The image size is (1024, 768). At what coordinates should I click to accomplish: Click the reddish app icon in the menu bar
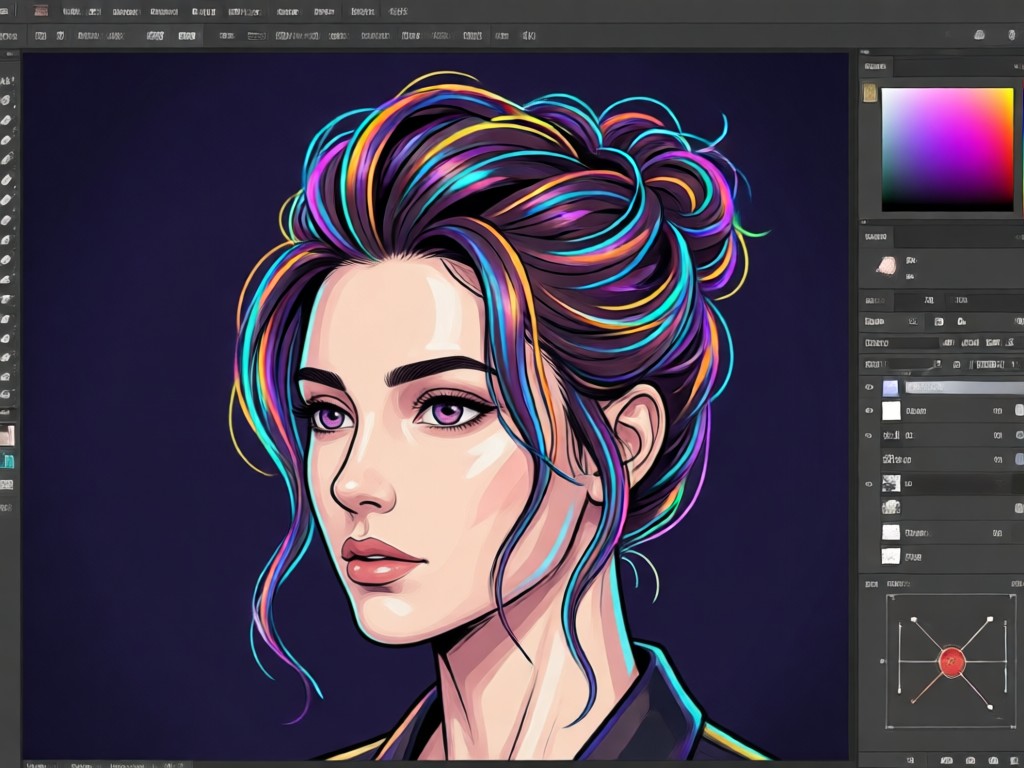(41, 11)
